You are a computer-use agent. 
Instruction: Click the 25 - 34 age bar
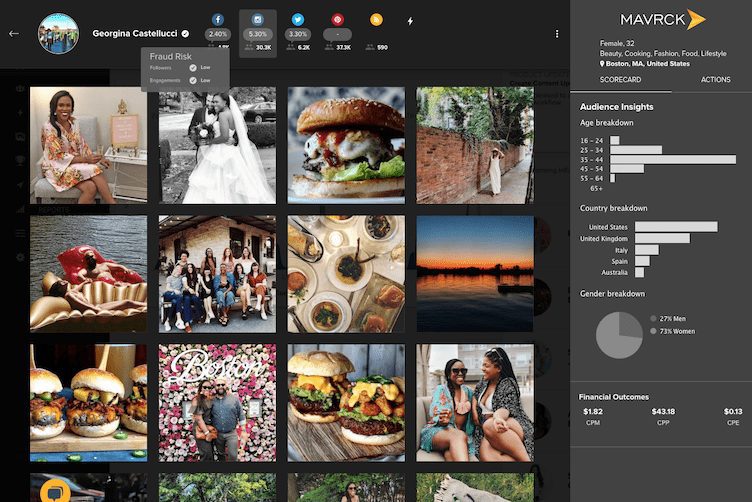click(636, 150)
